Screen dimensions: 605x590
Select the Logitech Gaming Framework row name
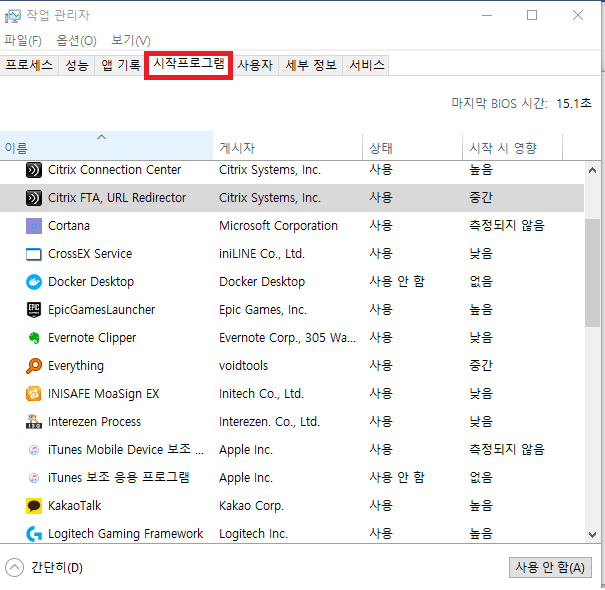pyautogui.click(x=125, y=534)
